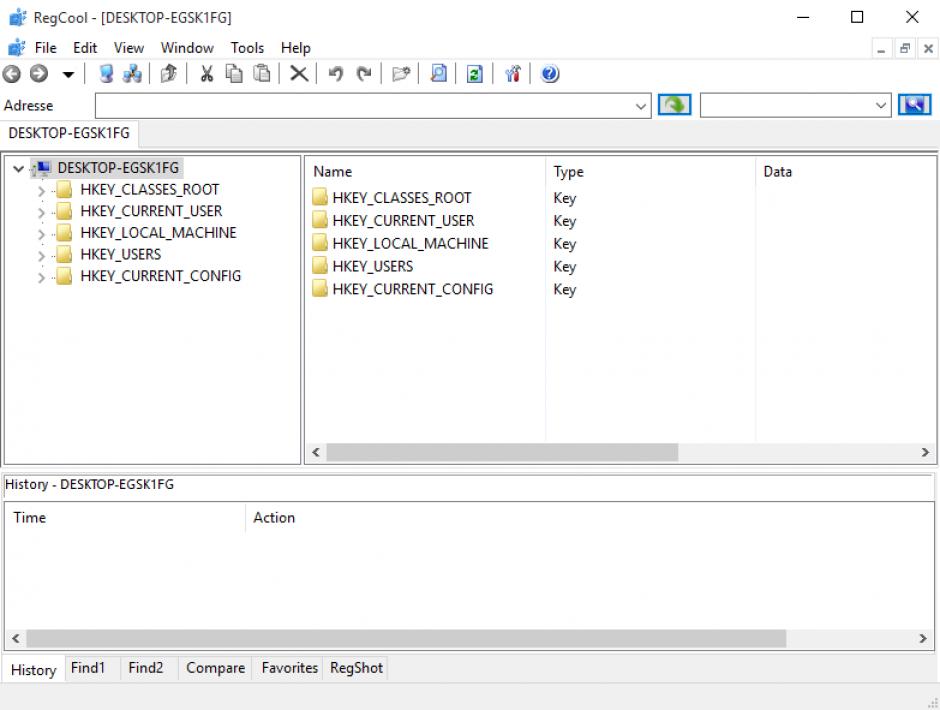
Task: Expand HKEY_CURRENT_USER in the tree
Action: (41, 212)
